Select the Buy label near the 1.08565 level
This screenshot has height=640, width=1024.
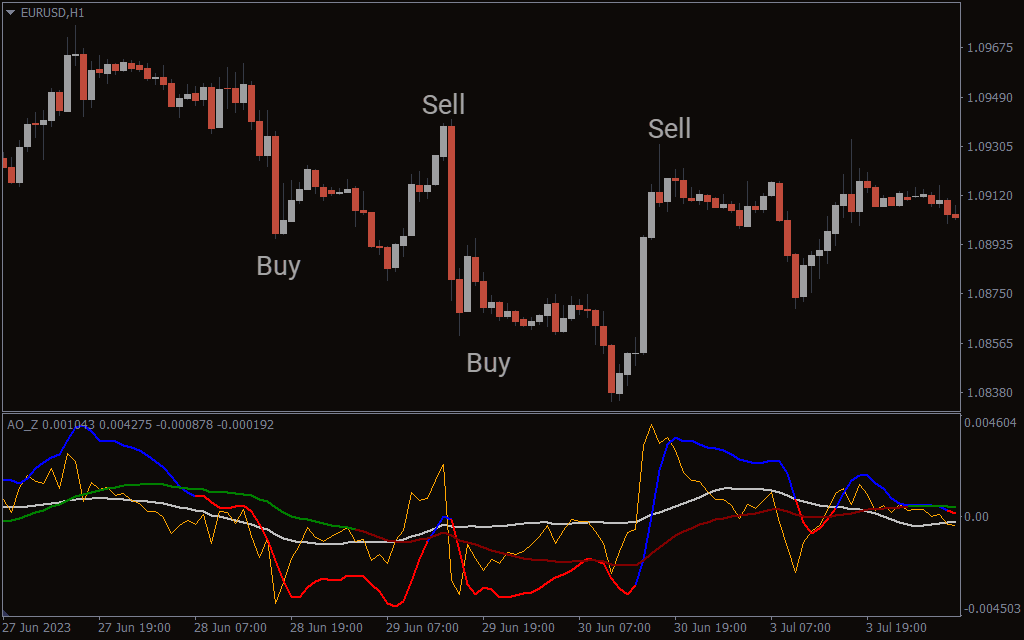coord(488,363)
